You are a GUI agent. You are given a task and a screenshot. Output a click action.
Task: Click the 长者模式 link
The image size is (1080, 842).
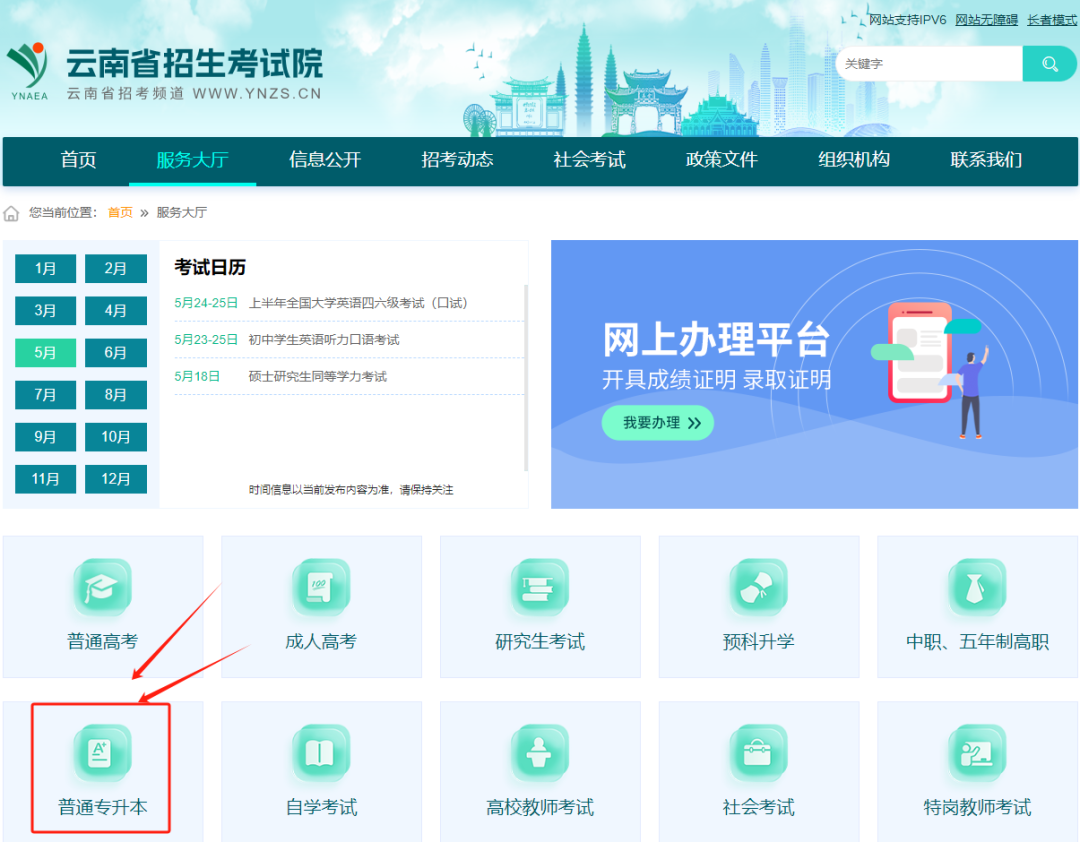point(1052,20)
